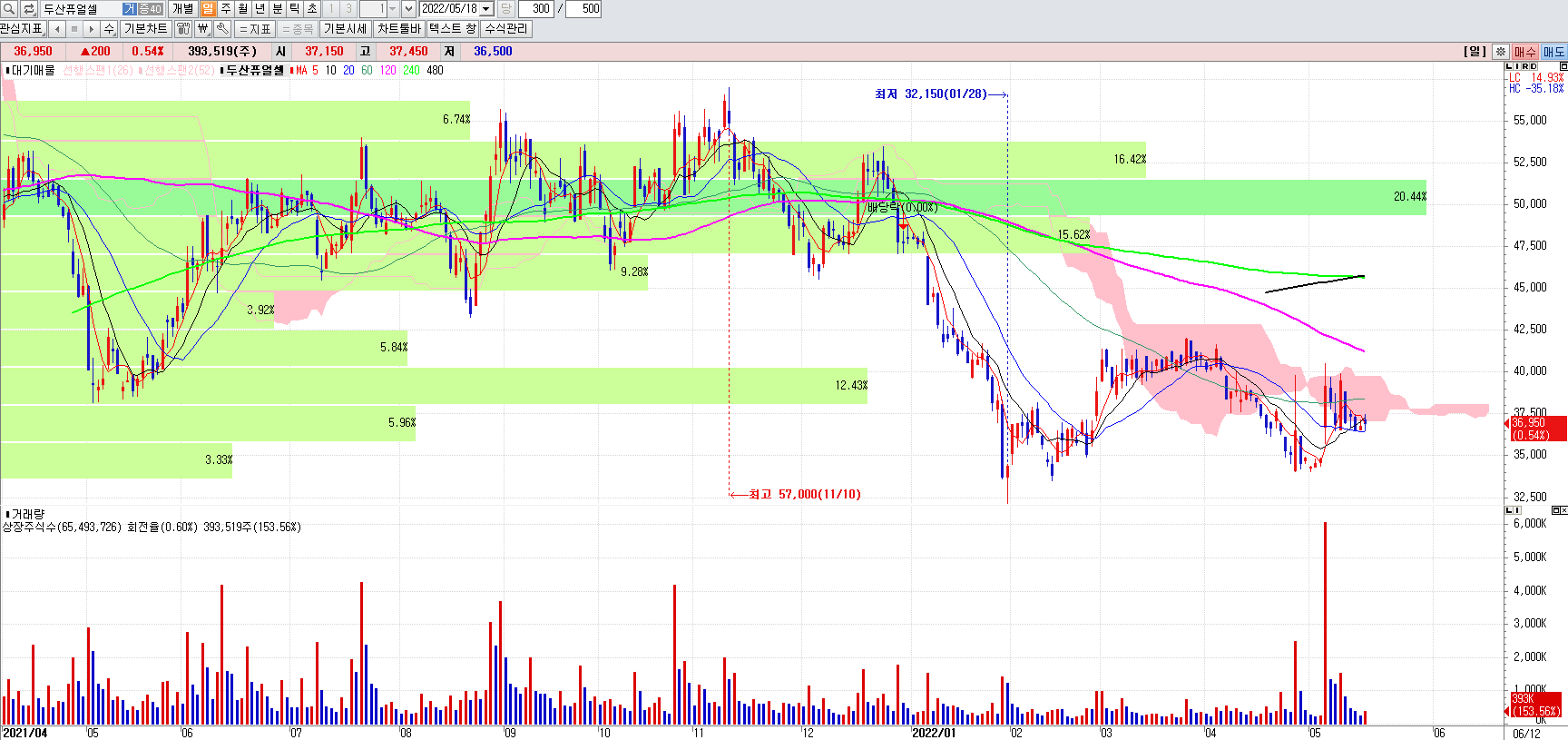Expand the chevron dropdown beside interval
This screenshot has width=1568, height=740.
pos(408,9)
